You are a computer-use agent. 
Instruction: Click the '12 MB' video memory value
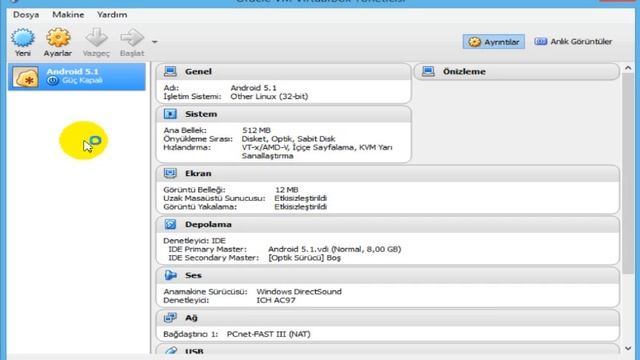(x=287, y=190)
